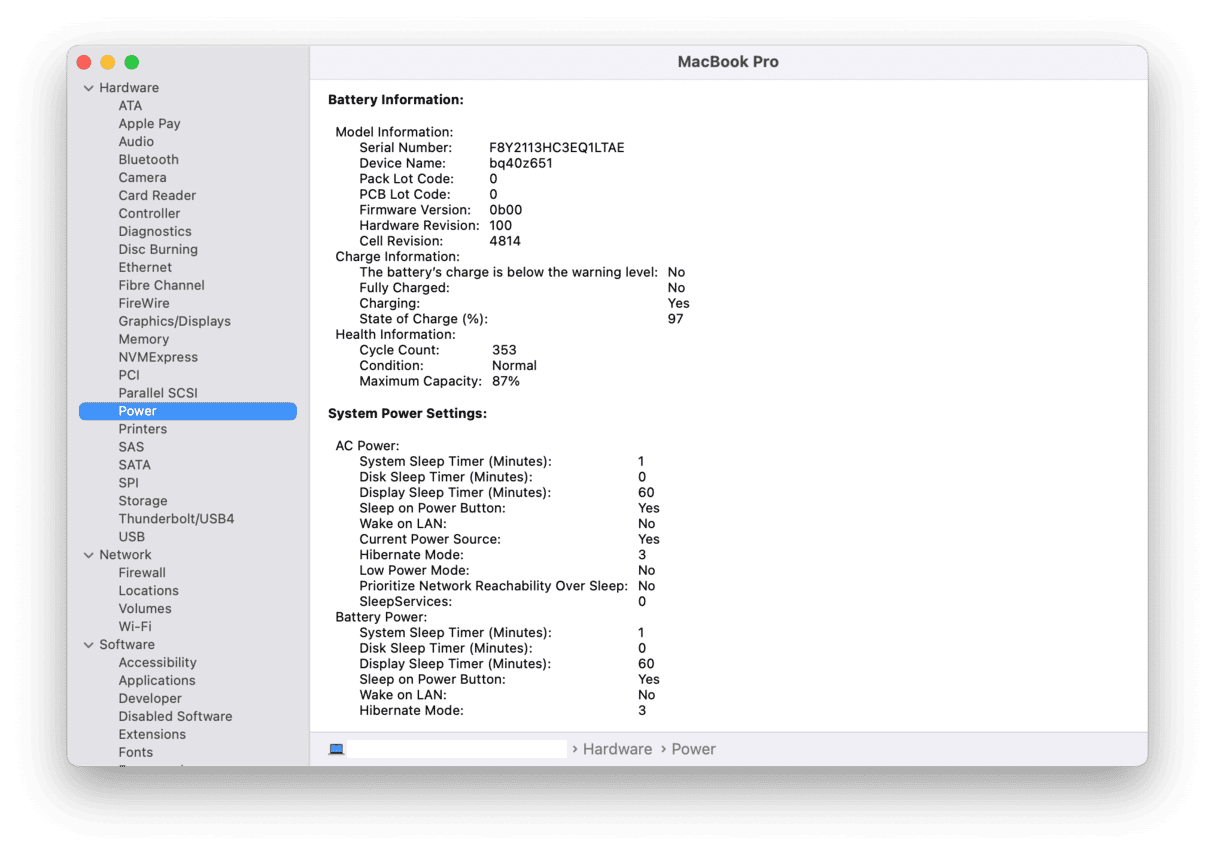
Task: Click the Cell Revision value 4814
Action: tap(505, 242)
